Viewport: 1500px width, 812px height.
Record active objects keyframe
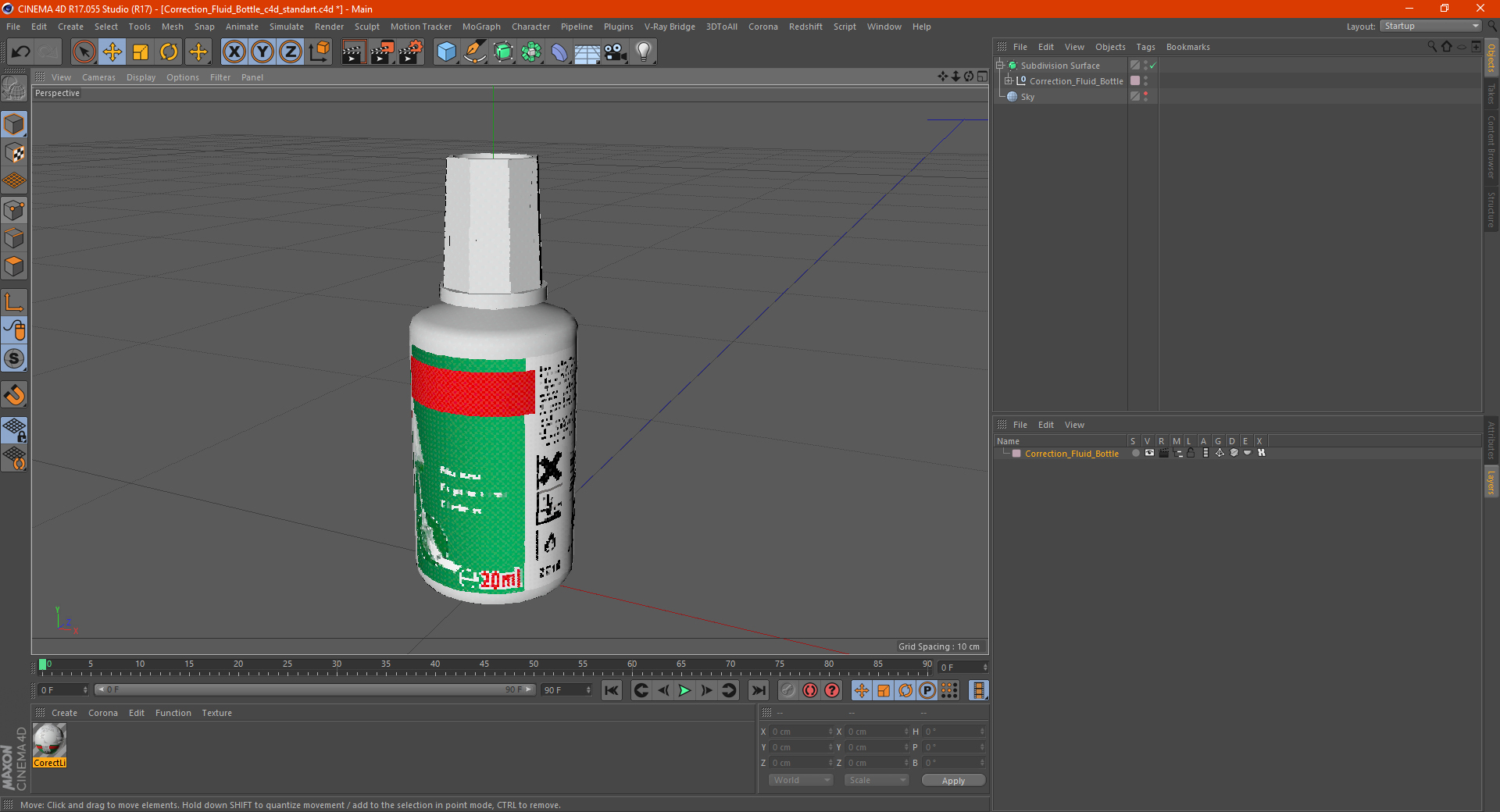point(788,690)
